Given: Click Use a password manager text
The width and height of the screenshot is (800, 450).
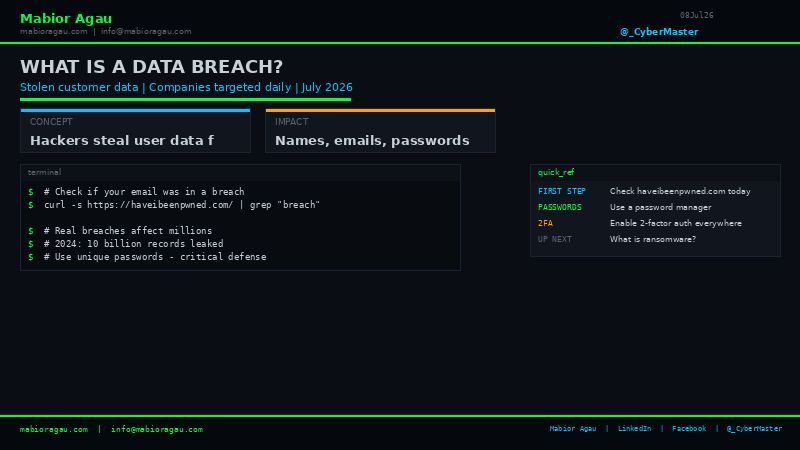Looking at the screenshot, I should (660, 207).
